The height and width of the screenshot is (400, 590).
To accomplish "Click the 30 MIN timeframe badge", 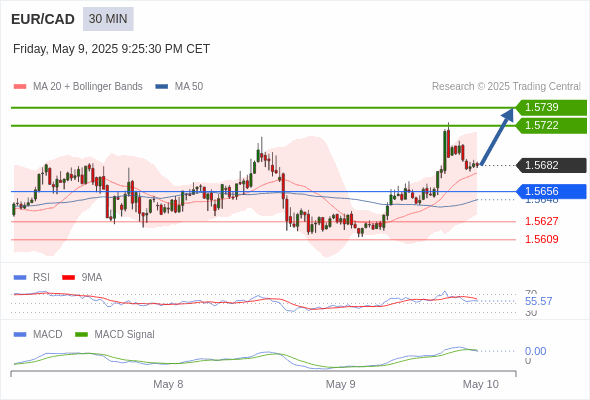I will click(108, 19).
